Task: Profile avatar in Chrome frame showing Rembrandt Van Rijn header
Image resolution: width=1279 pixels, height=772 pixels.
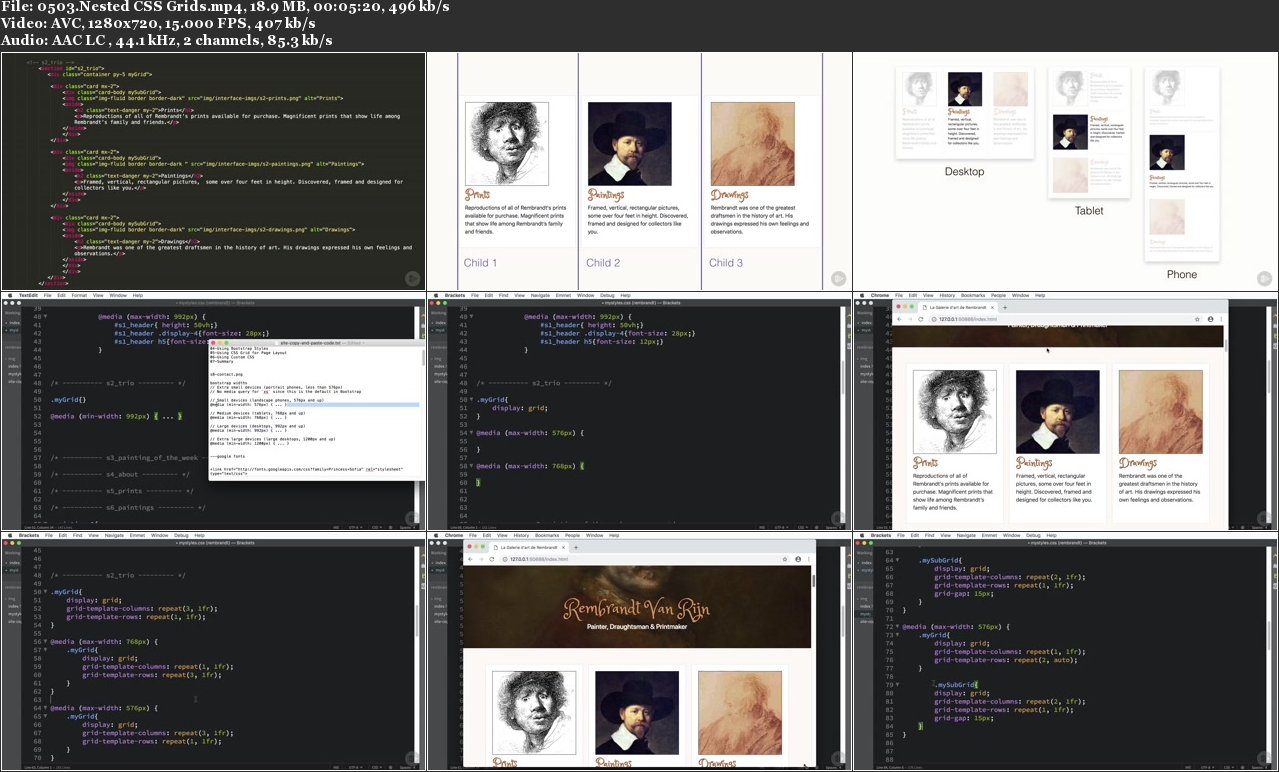Action: click(x=798, y=559)
